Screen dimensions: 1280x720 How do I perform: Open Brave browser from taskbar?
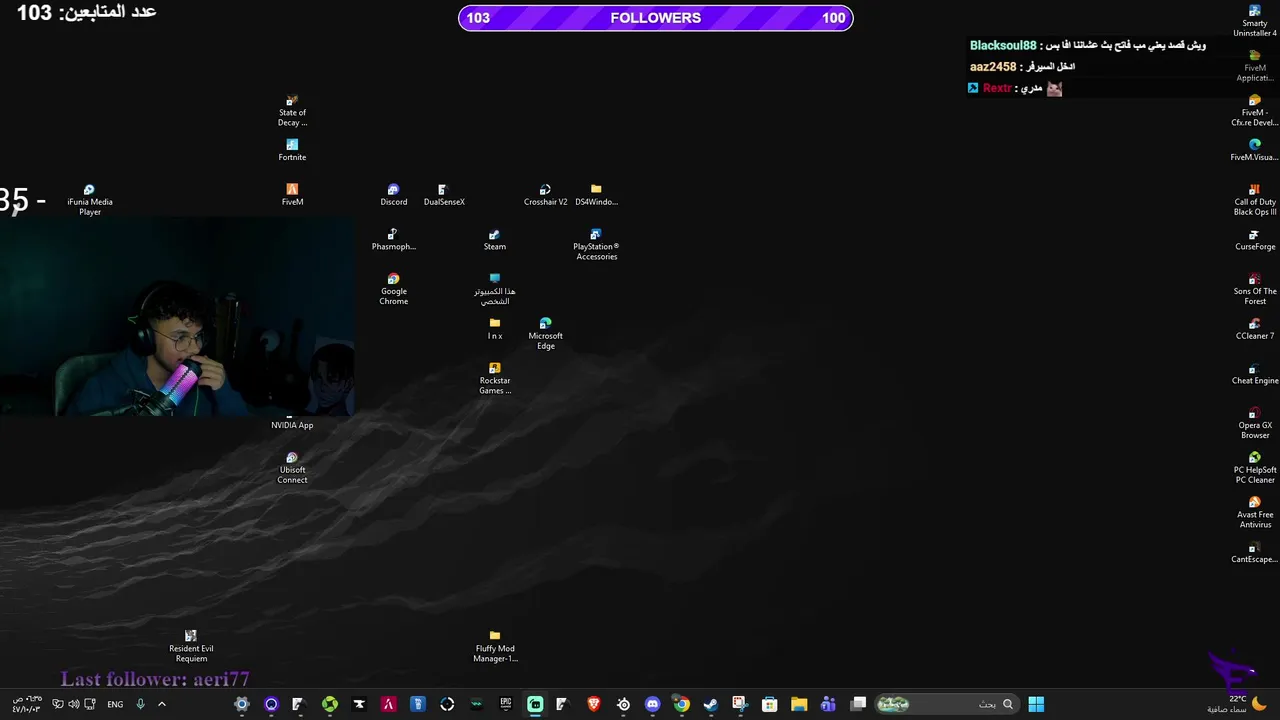pos(594,704)
